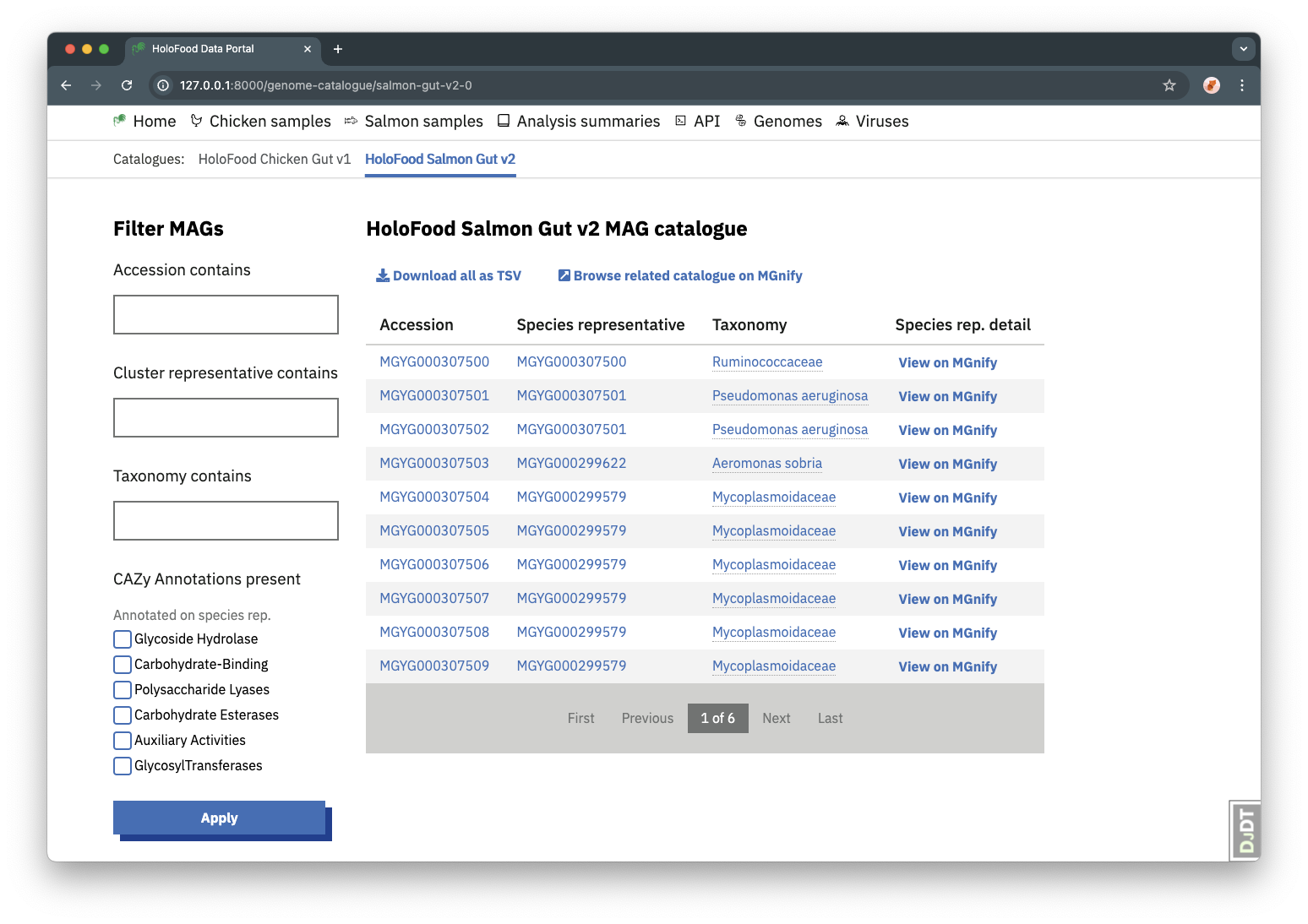The width and height of the screenshot is (1308, 924).
Task: Click the address bar URL
Action: pyautogui.click(x=326, y=85)
